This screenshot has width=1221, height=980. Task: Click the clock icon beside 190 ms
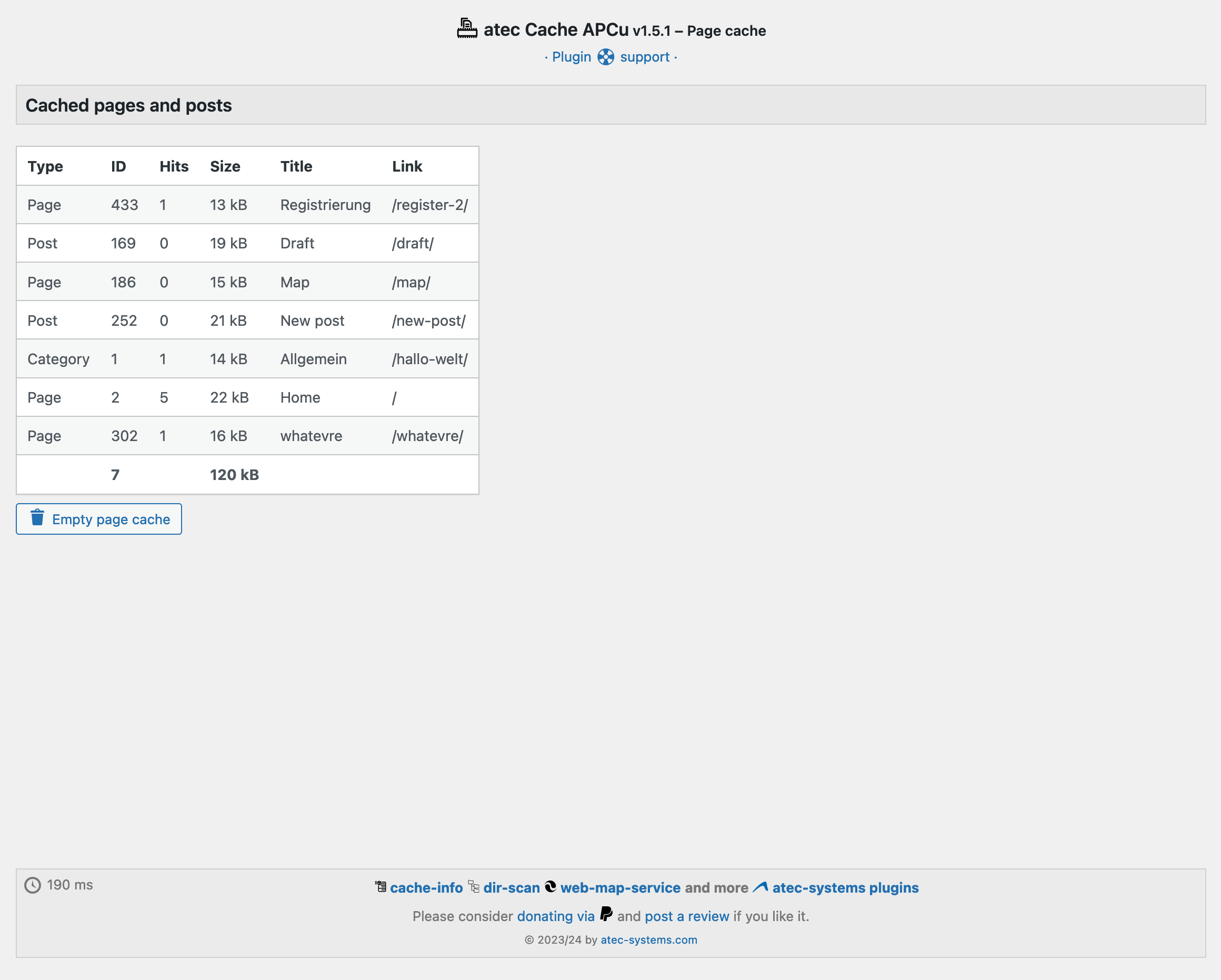click(33, 885)
